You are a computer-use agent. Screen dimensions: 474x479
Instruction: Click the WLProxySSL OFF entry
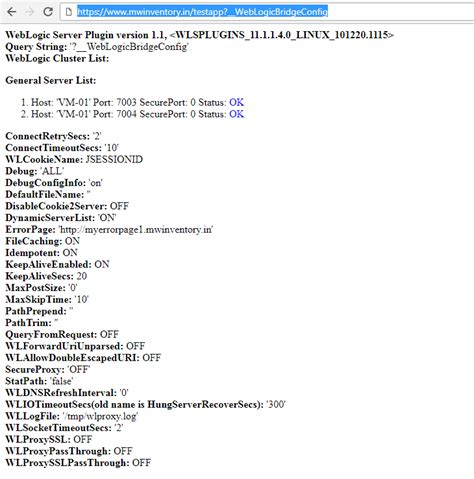[x=49, y=439]
